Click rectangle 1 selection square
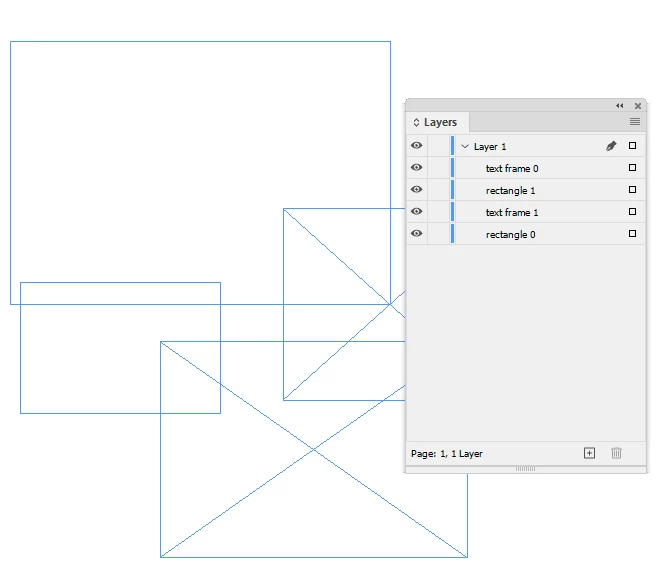This screenshot has height=575, width=667. [633, 190]
